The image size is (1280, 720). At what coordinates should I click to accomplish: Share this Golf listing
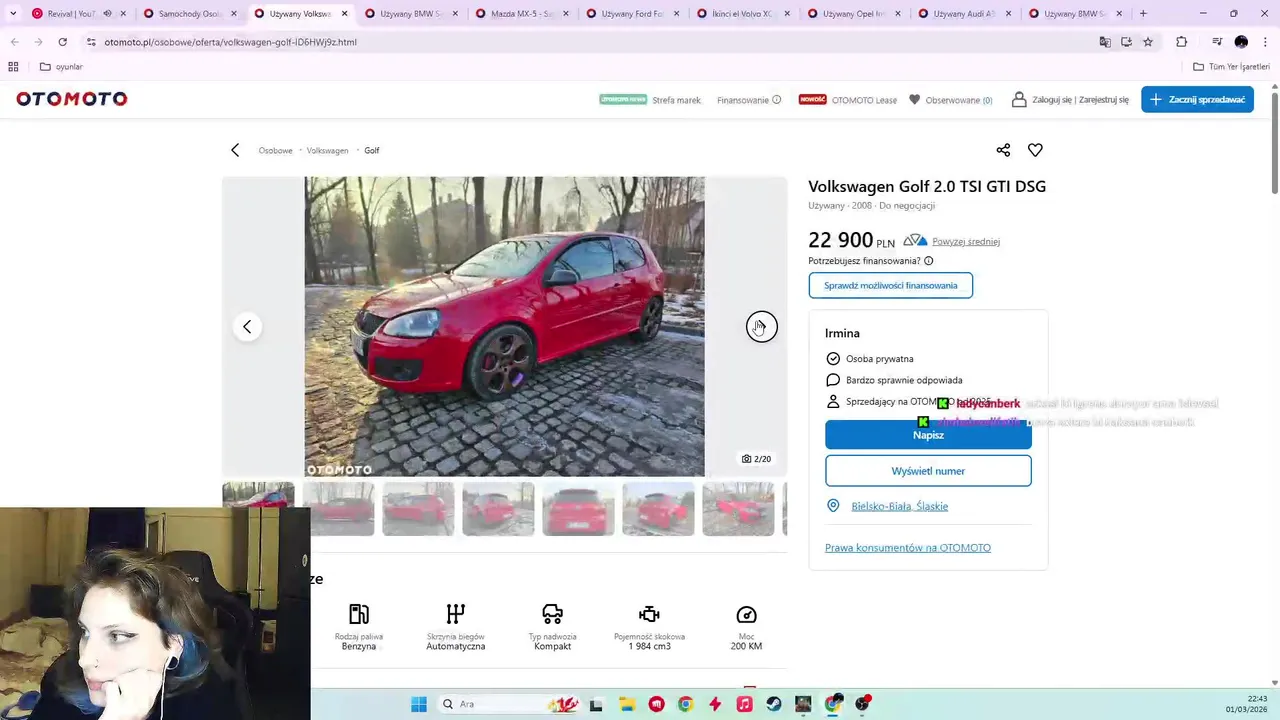[x=1003, y=150]
